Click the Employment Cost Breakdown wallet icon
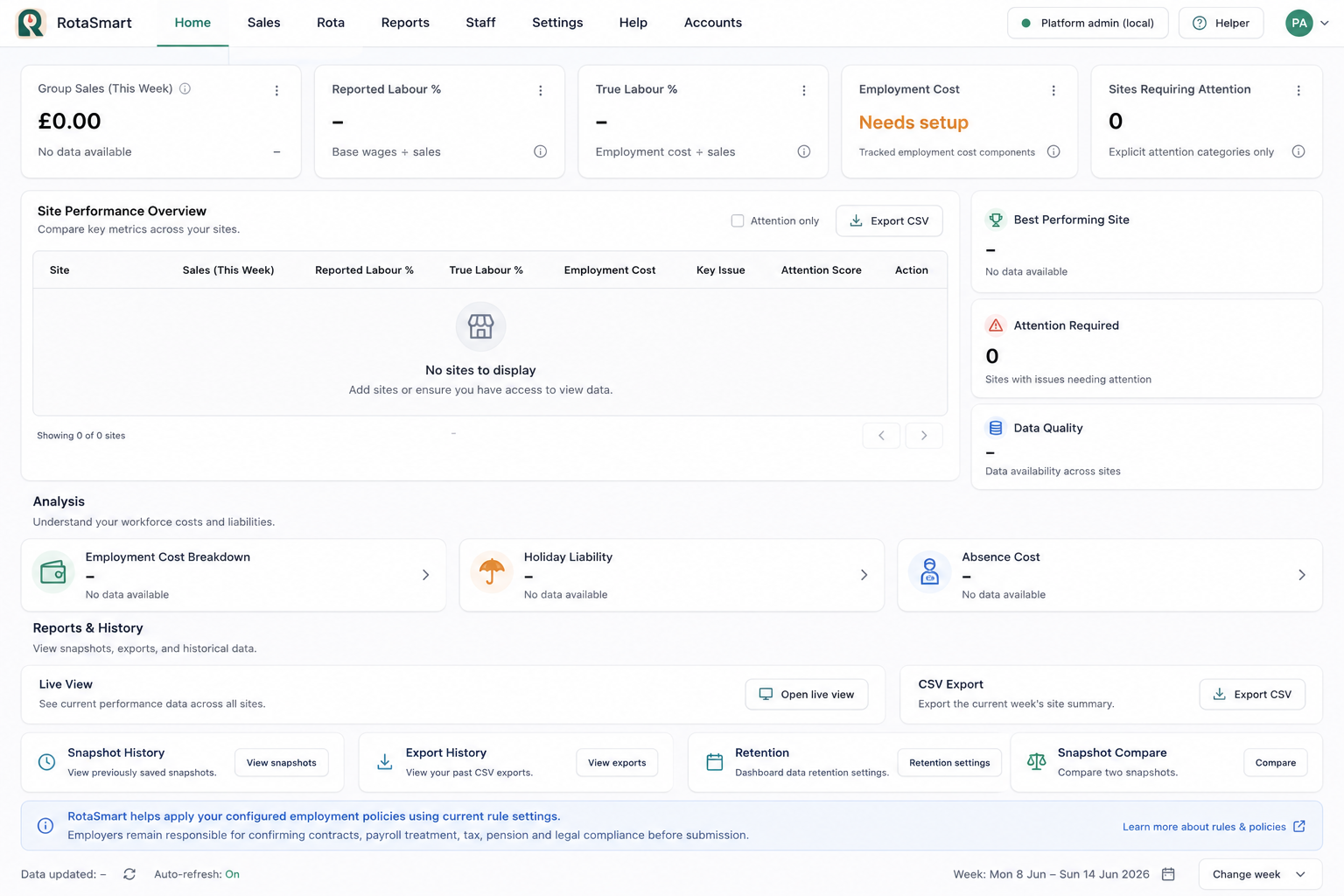 (53, 573)
